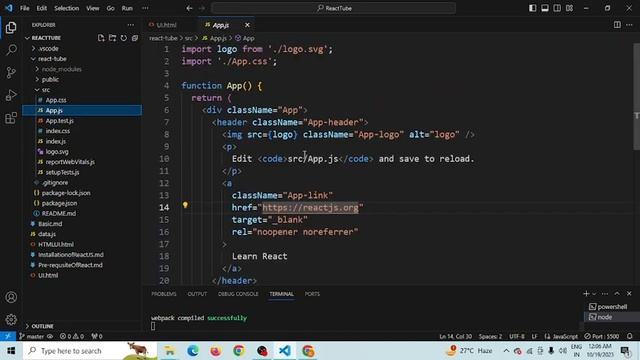Open the Search view in activity bar
This screenshot has width=640, height=360.
tap(11, 50)
